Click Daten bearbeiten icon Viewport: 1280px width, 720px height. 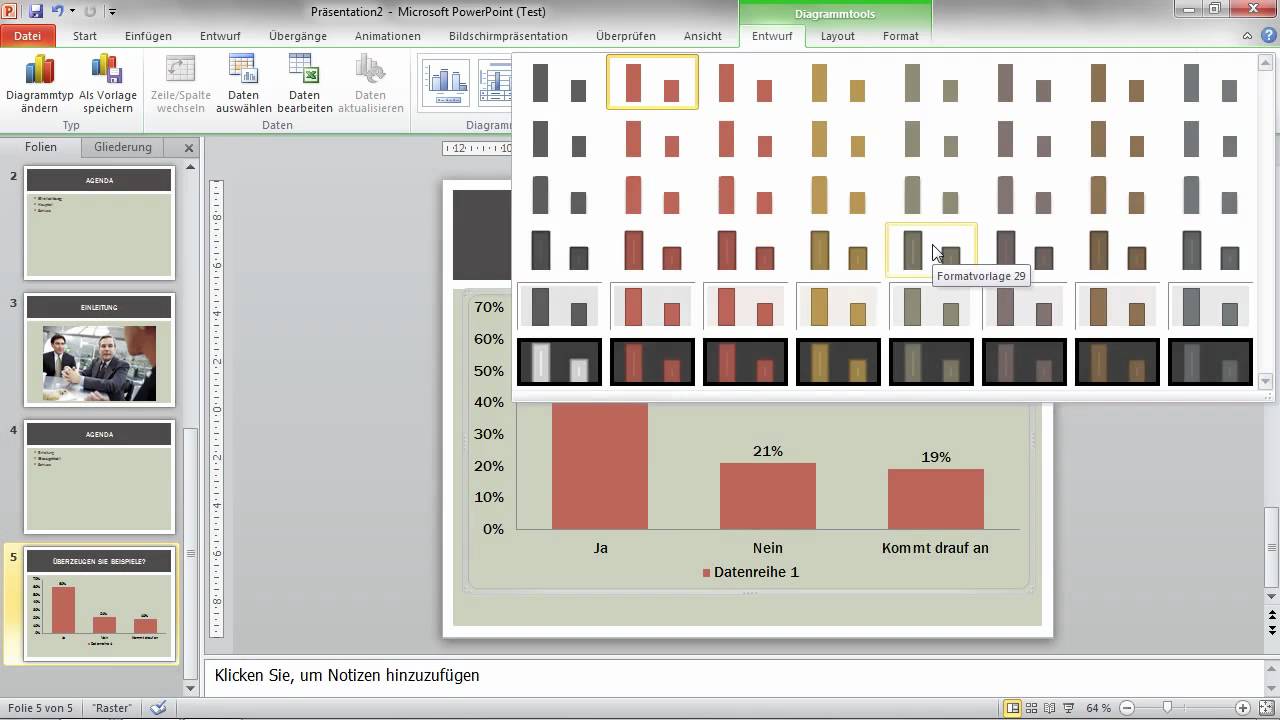[304, 70]
